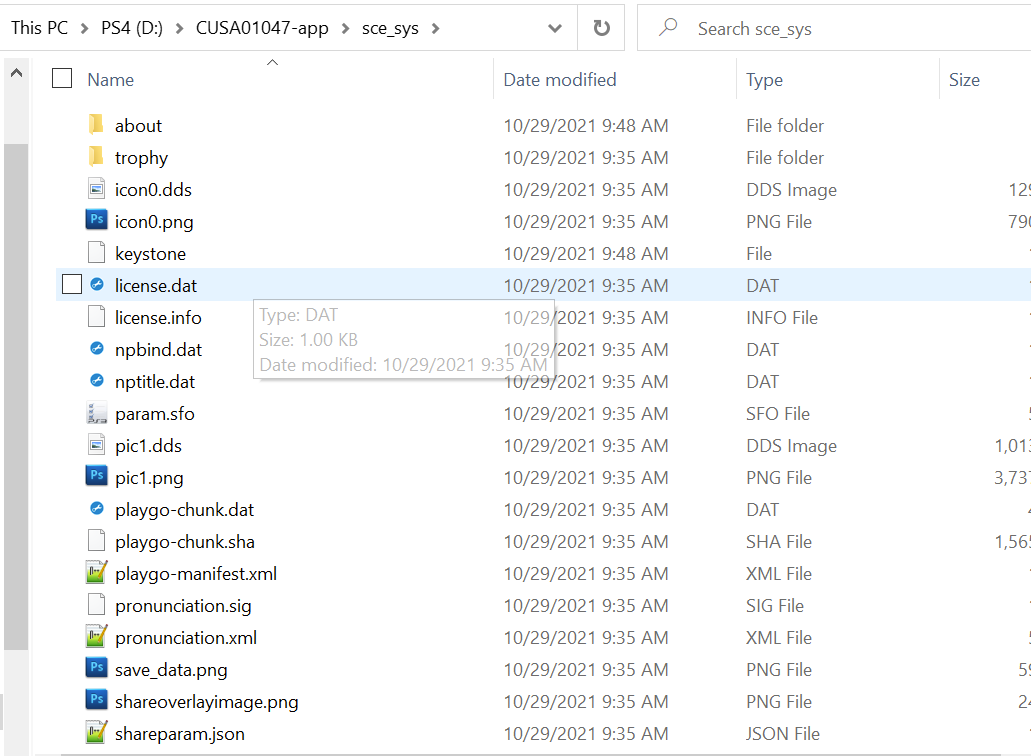This screenshot has width=1031, height=756.
Task: Select the trophy folder name
Action: [x=141, y=158]
